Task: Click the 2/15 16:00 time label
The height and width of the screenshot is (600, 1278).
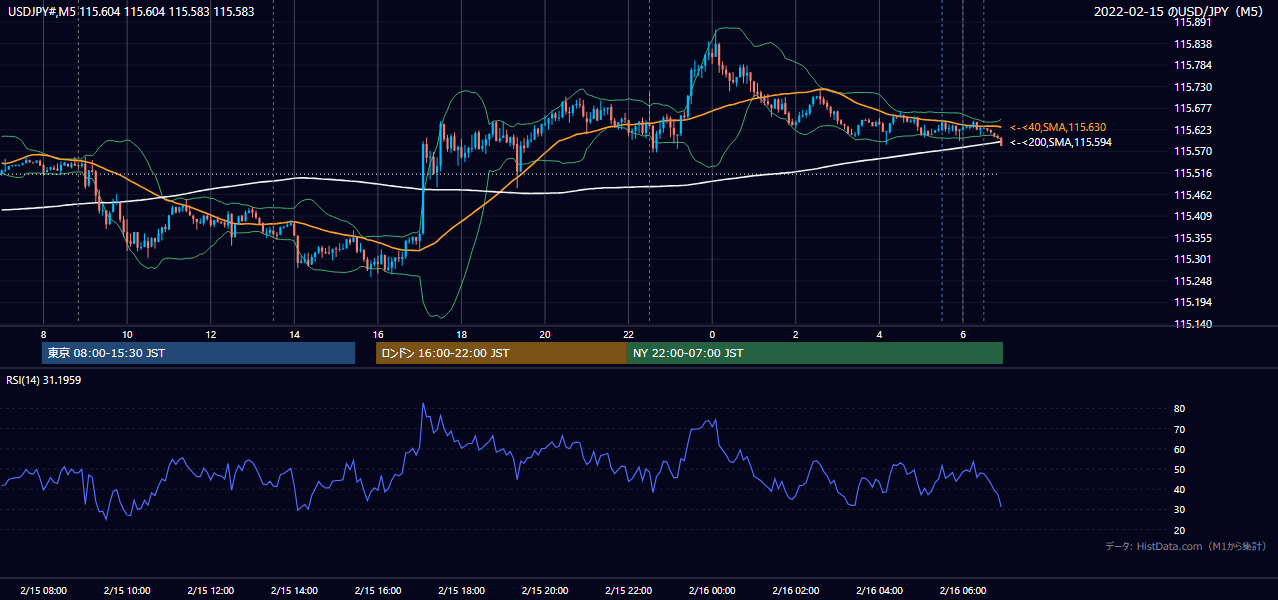Action: point(377,590)
